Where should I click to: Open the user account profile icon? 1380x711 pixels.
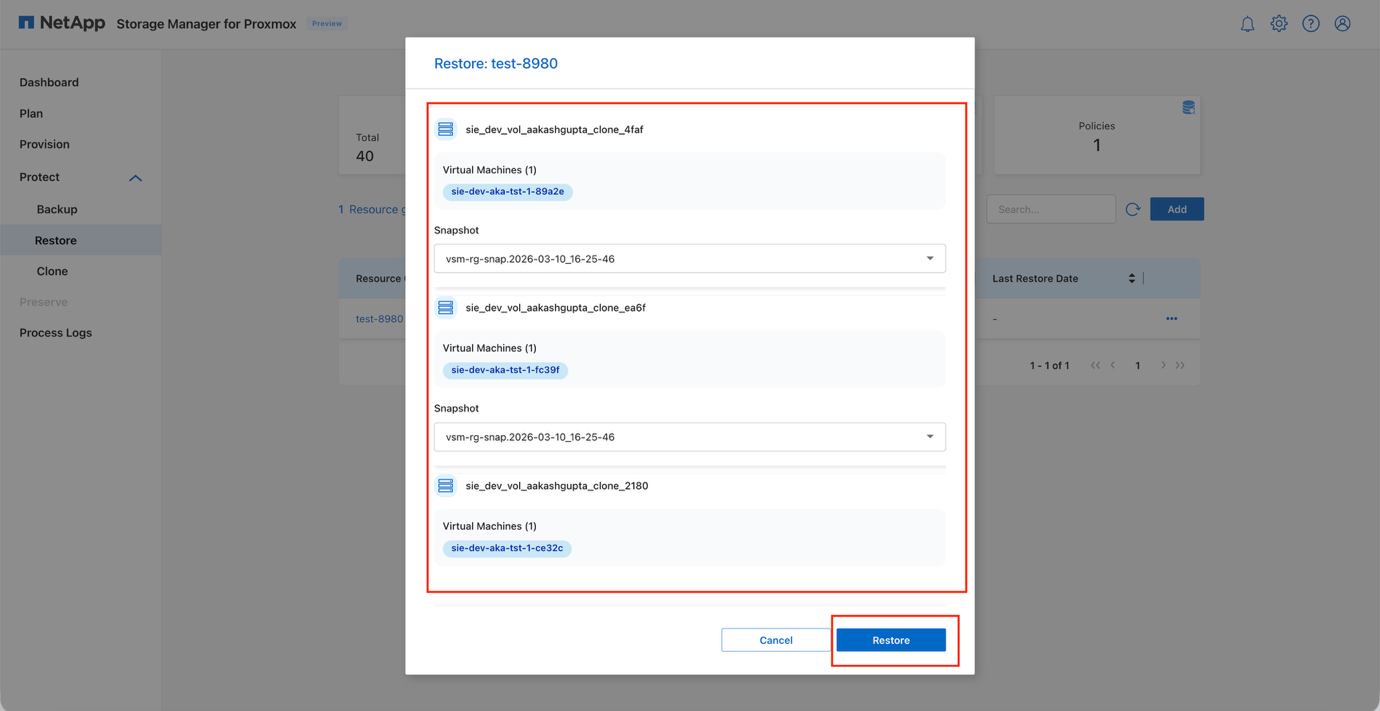pyautogui.click(x=1342, y=24)
